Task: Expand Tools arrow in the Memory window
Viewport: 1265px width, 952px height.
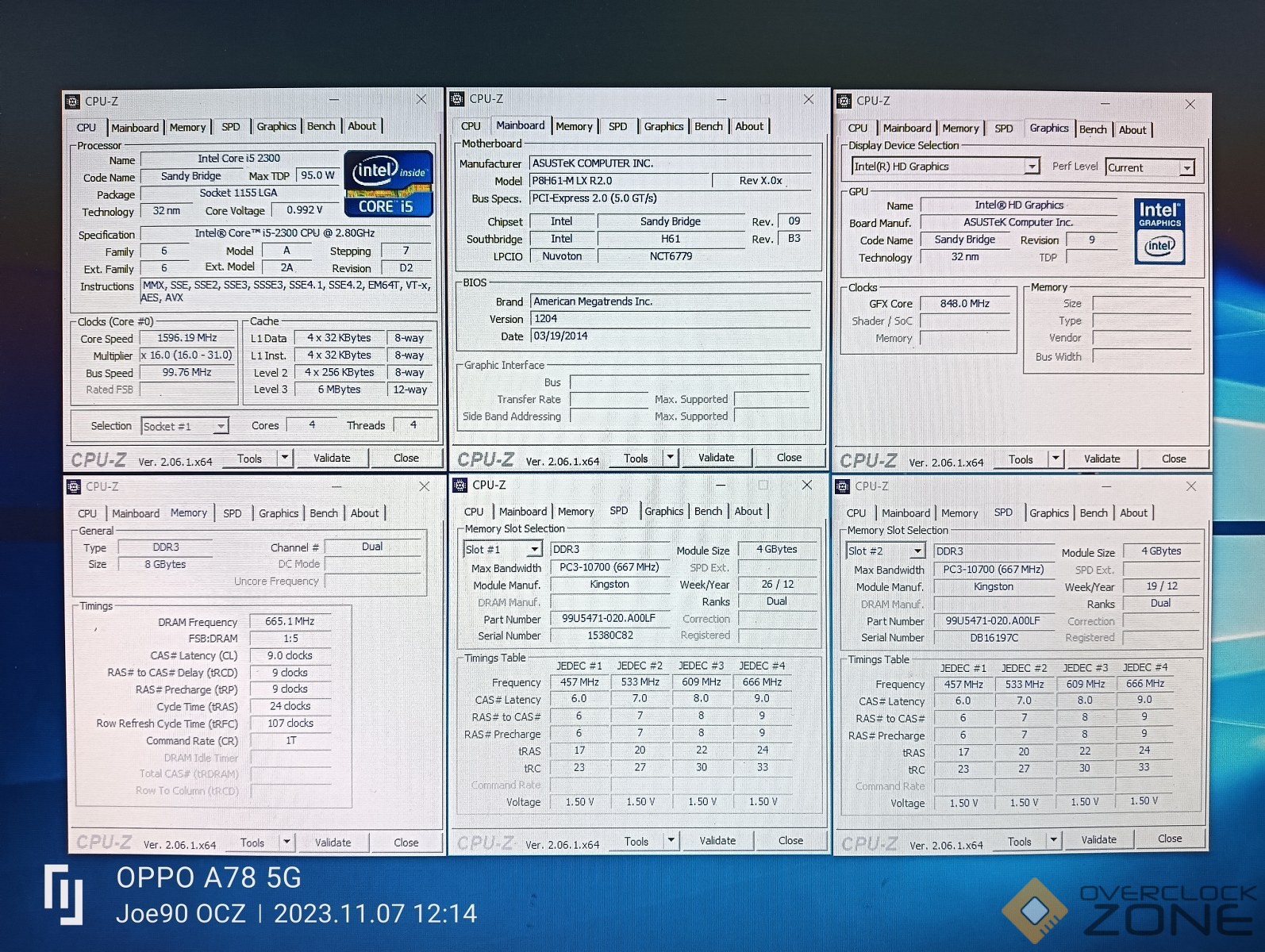Action: [x=286, y=843]
